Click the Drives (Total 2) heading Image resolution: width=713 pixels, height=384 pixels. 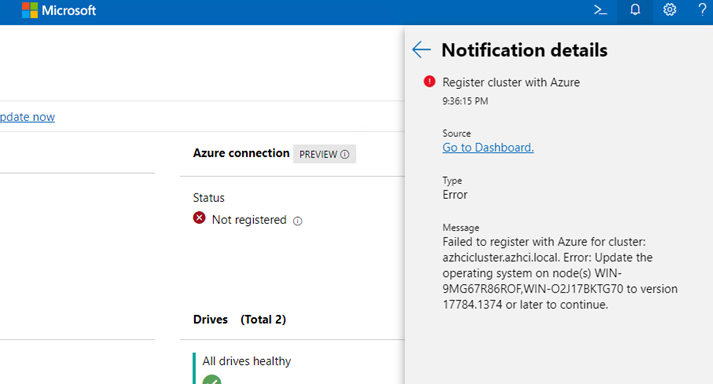(239, 319)
